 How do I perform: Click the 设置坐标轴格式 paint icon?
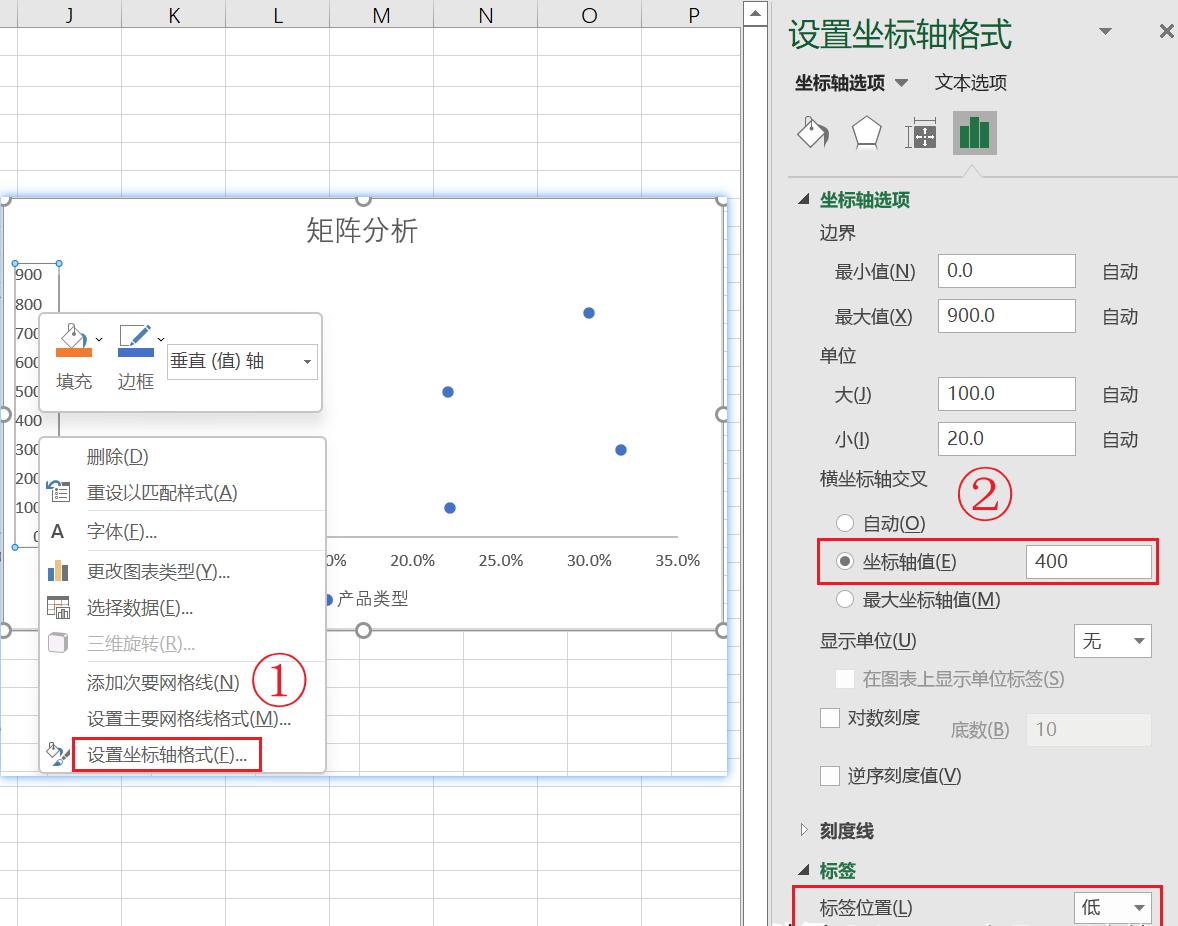pos(58,754)
